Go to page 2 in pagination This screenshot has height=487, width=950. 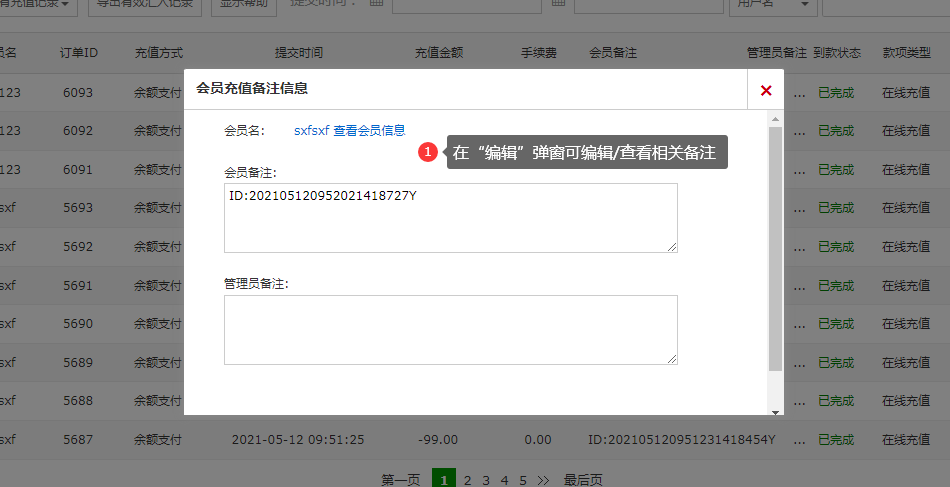click(x=467, y=480)
